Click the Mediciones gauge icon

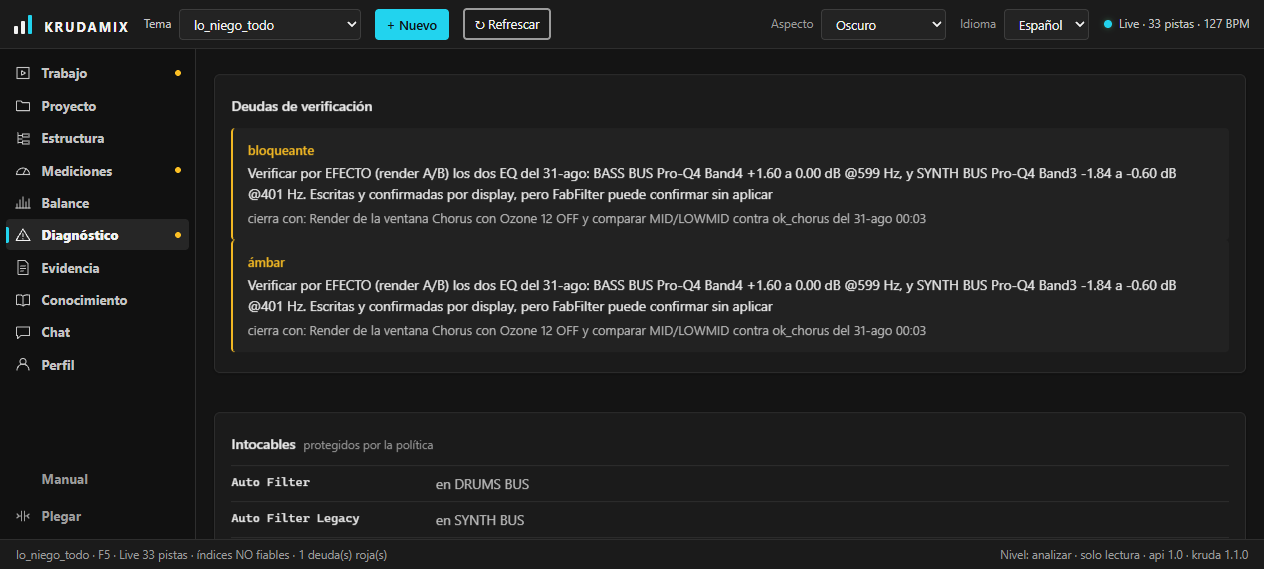click(x=23, y=171)
